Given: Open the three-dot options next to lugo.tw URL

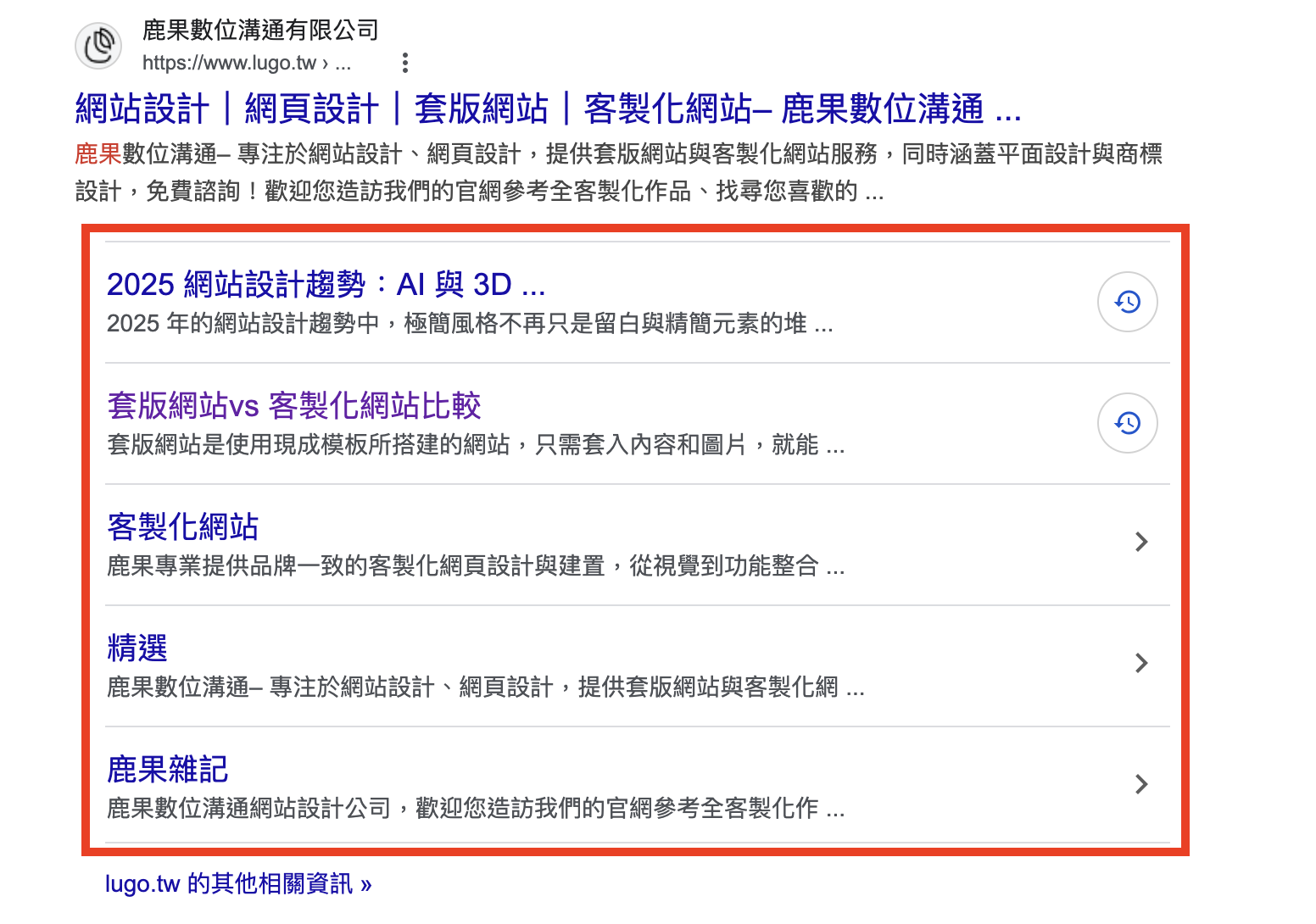Looking at the screenshot, I should click(405, 63).
